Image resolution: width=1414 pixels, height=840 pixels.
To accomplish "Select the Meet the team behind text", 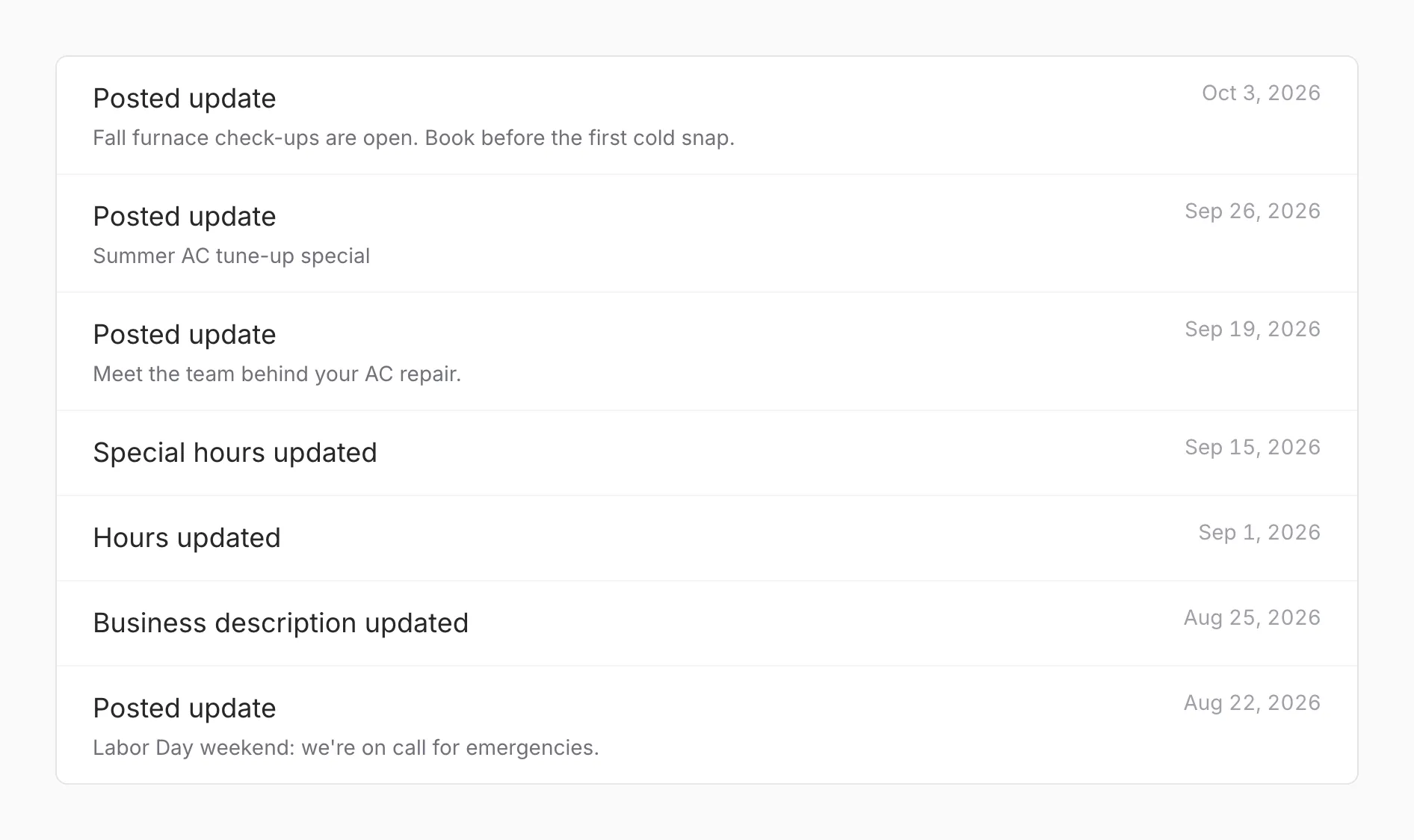I will pyautogui.click(x=277, y=374).
